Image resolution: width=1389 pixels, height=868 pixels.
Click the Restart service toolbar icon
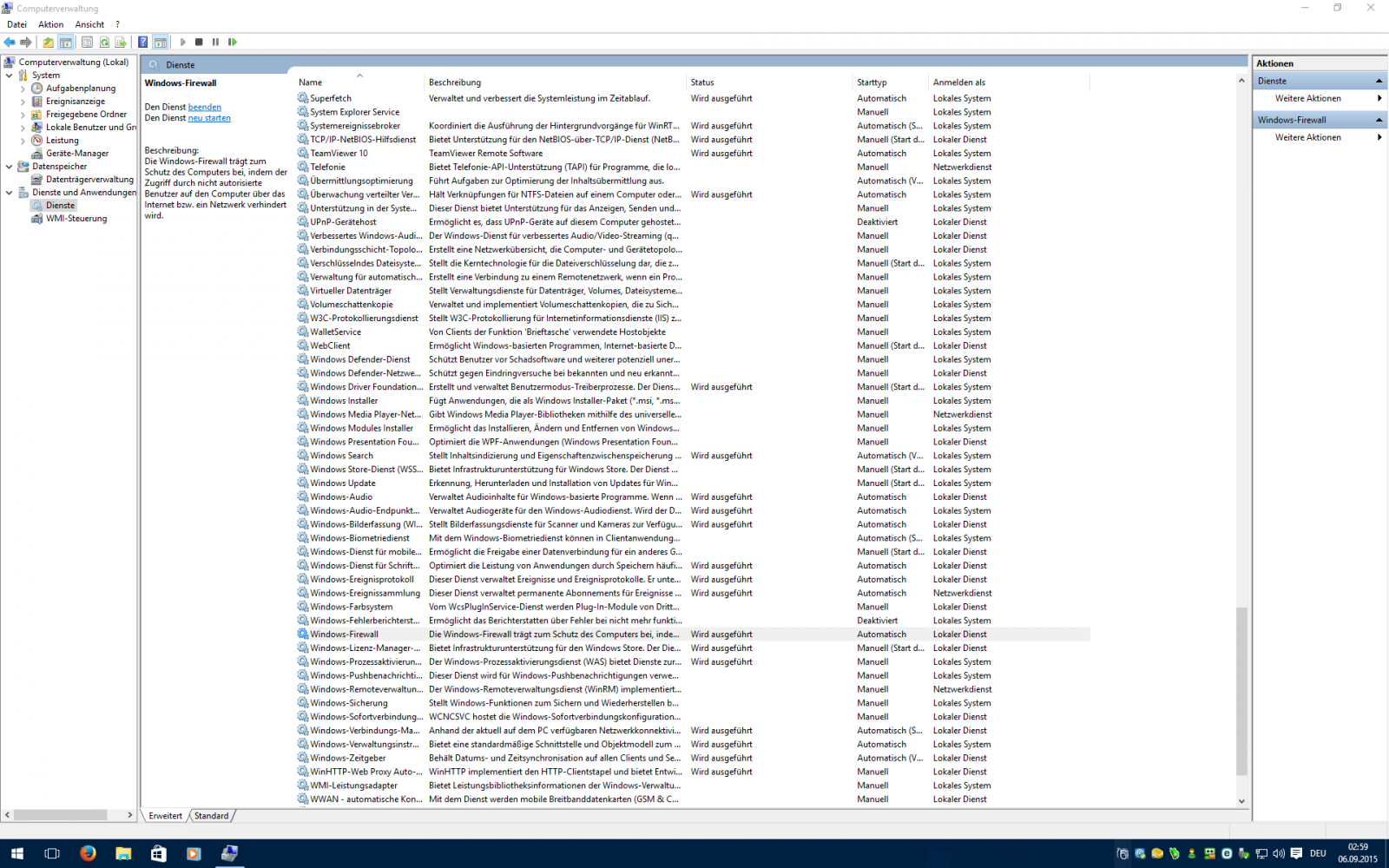pos(233,42)
